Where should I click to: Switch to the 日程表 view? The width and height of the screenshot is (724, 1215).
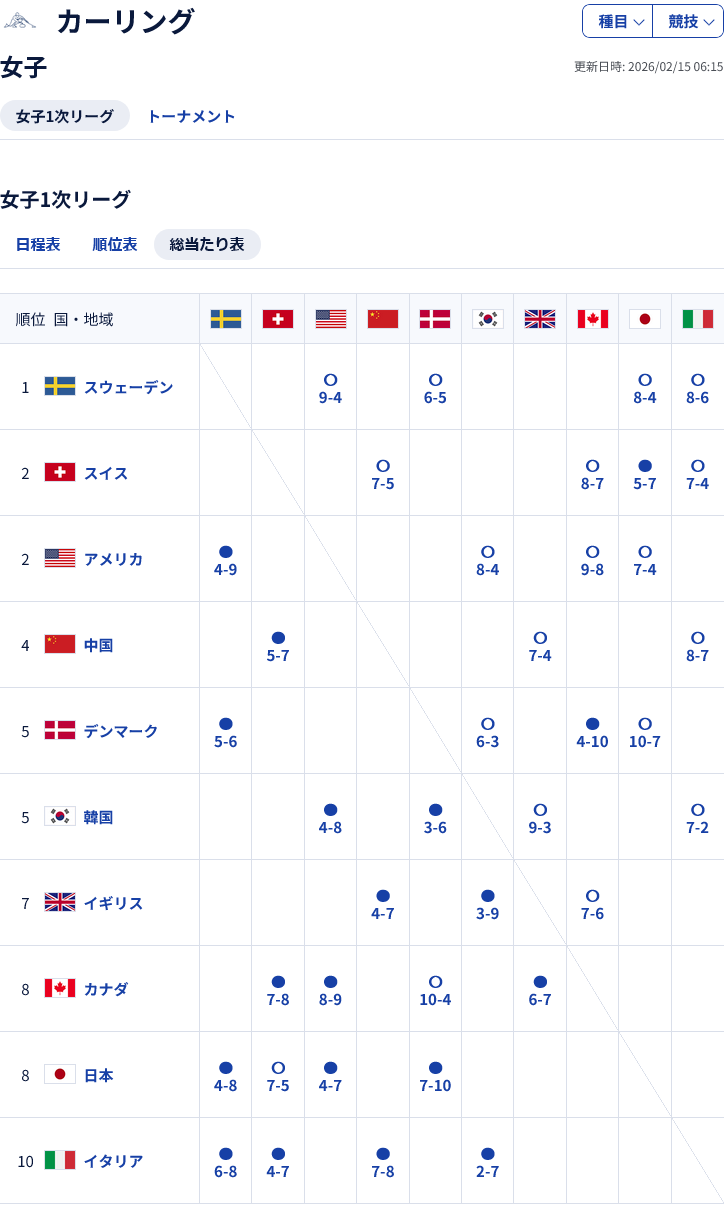[38, 244]
